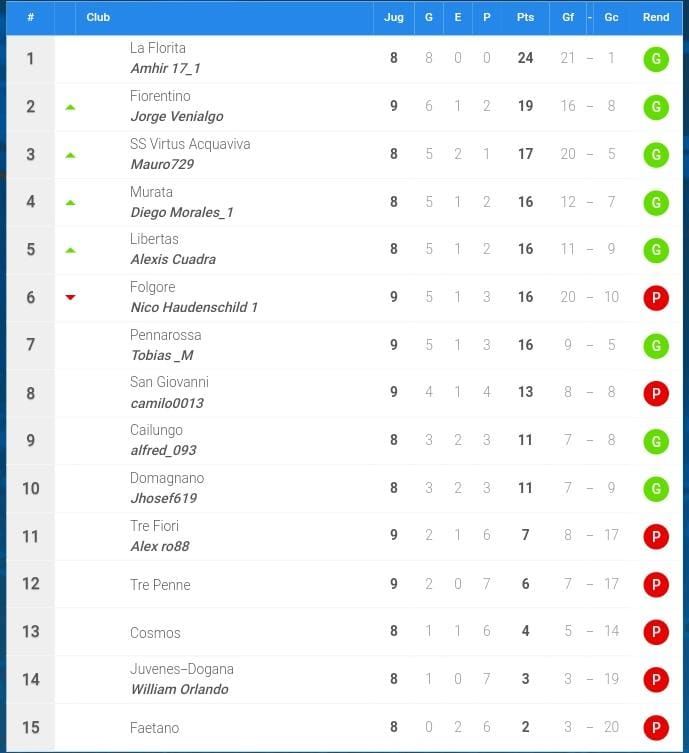Screen dimensions: 689x753
Task: Click Domagnano's green G form badge
Action: [x=655, y=489]
